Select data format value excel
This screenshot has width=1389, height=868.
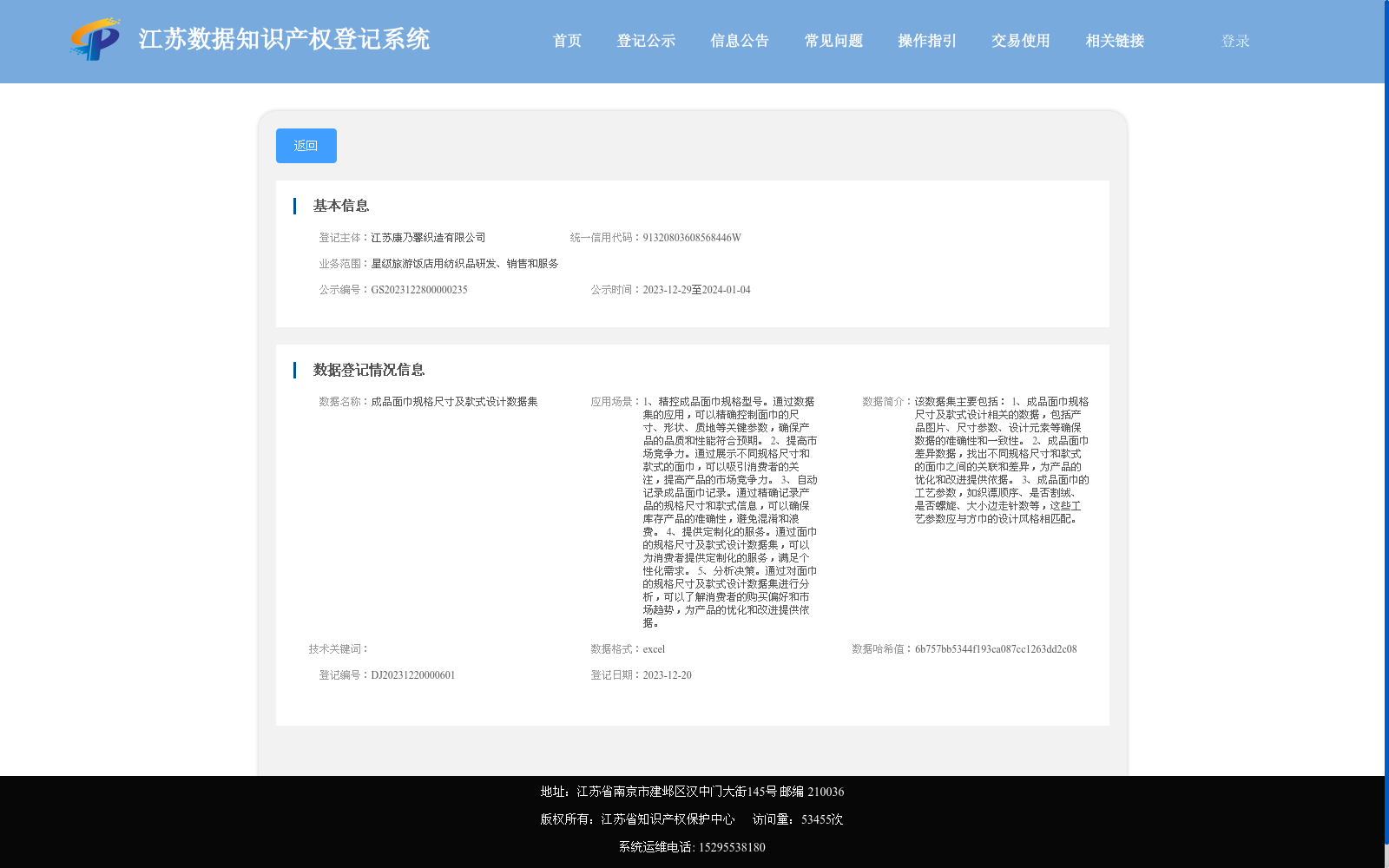point(654,649)
